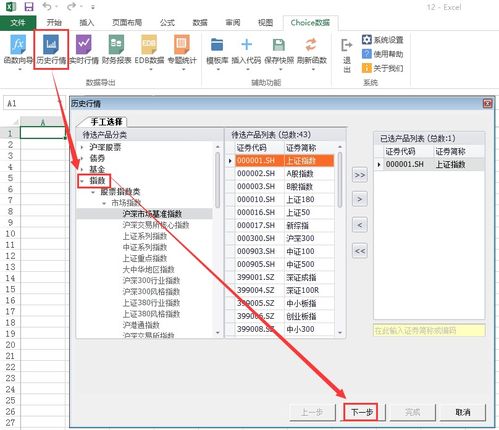The image size is (499, 430).
Task: Click the 下一步 button
Action: 362,412
